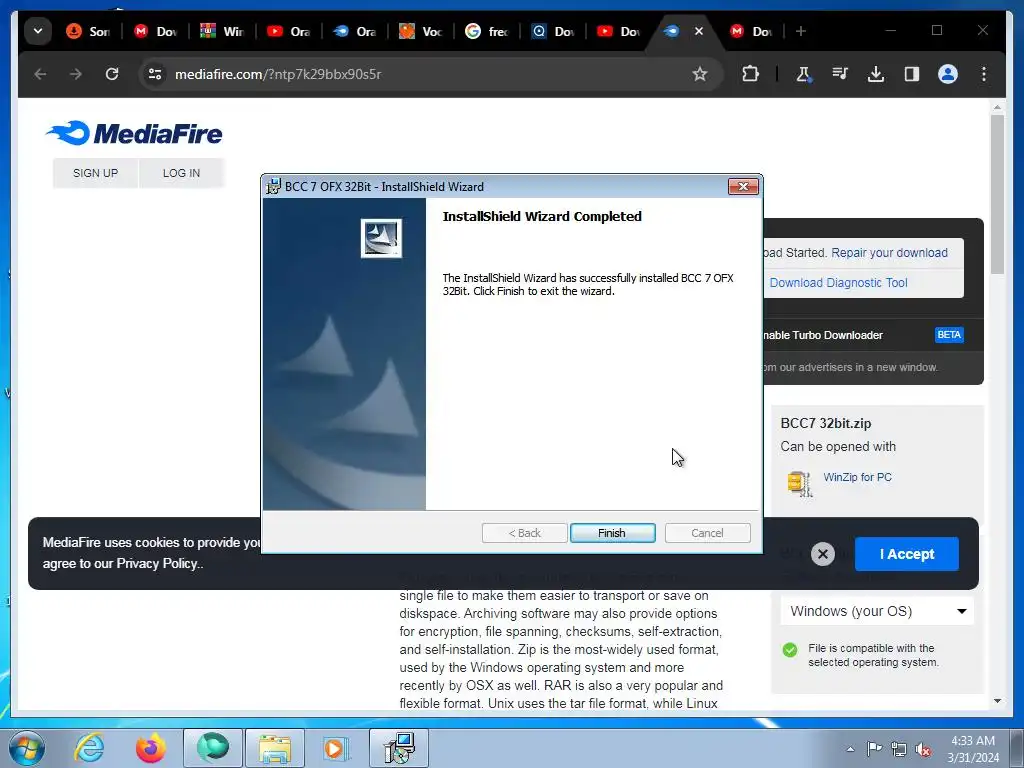Click 'I Accept' on cookie banner
Screen dimensions: 1024x768
(x=906, y=554)
